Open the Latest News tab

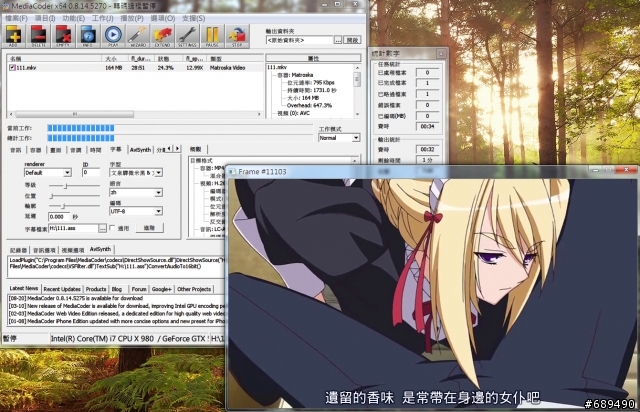tap(24, 288)
